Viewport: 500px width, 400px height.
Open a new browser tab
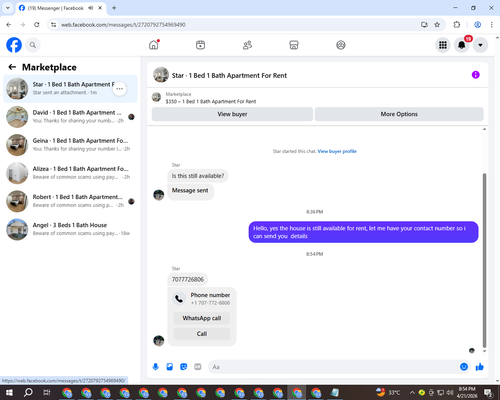tap(114, 8)
